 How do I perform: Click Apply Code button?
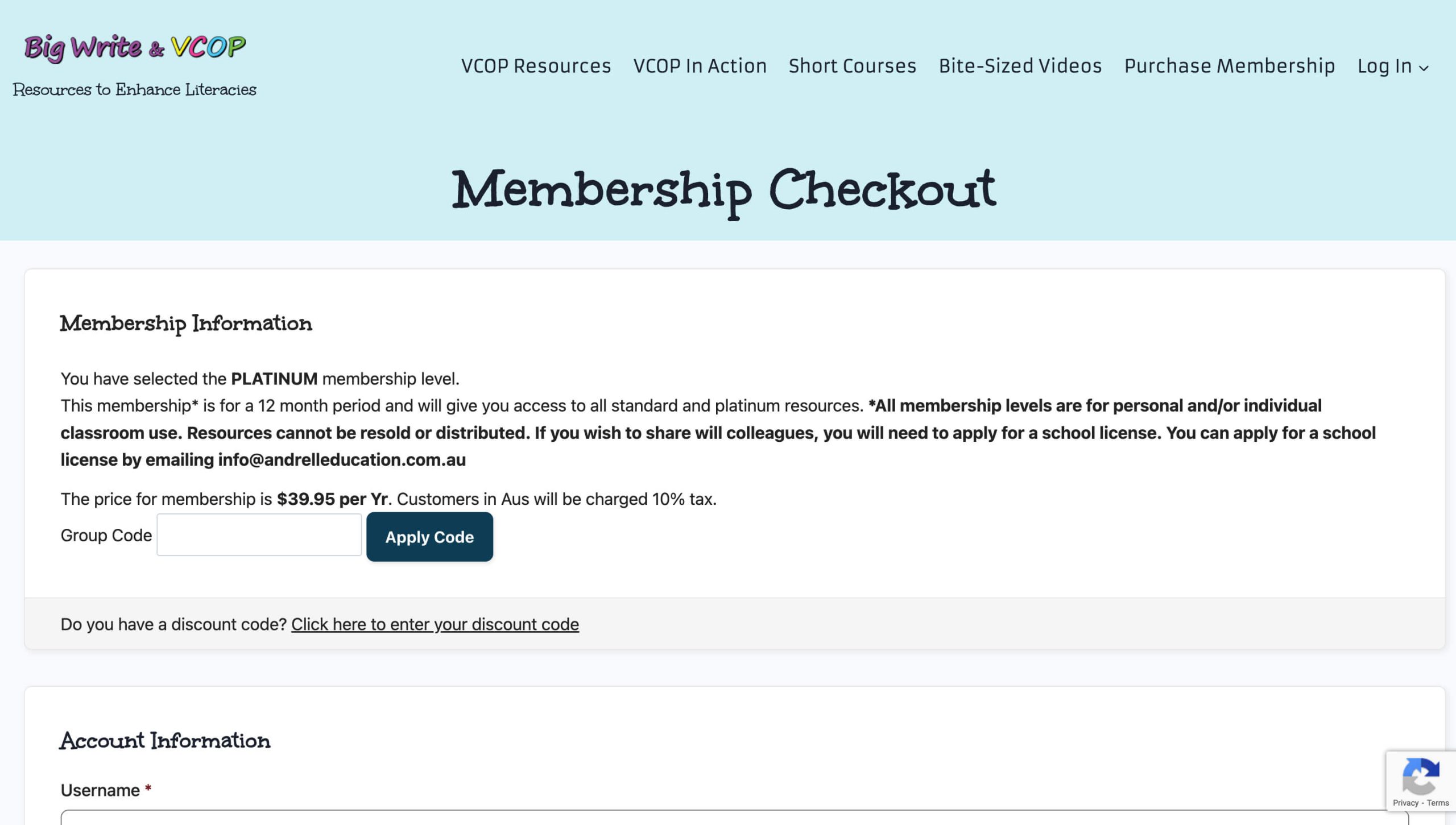(430, 537)
